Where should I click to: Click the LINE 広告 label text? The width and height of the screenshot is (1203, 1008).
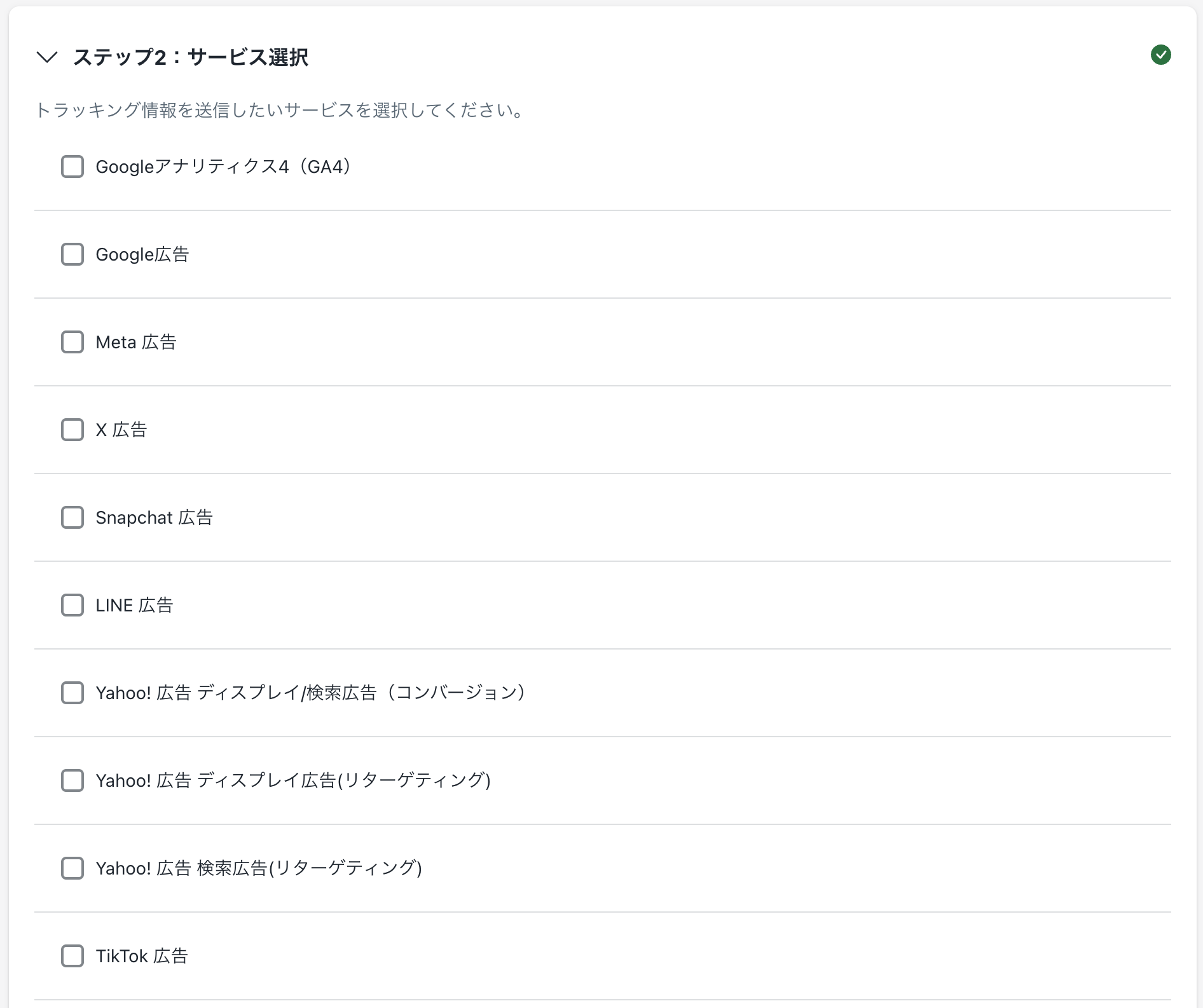tap(134, 605)
